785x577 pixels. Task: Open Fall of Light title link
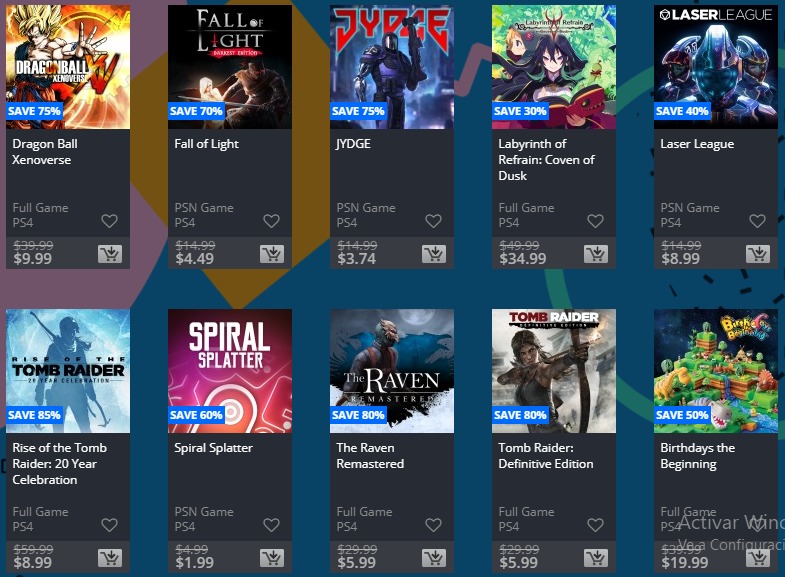(206, 144)
